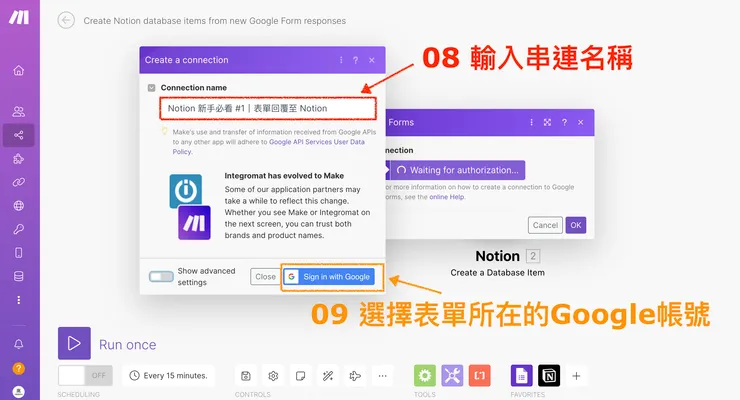Open the Keys icon in sidebar
The width and height of the screenshot is (740, 400).
(18, 229)
